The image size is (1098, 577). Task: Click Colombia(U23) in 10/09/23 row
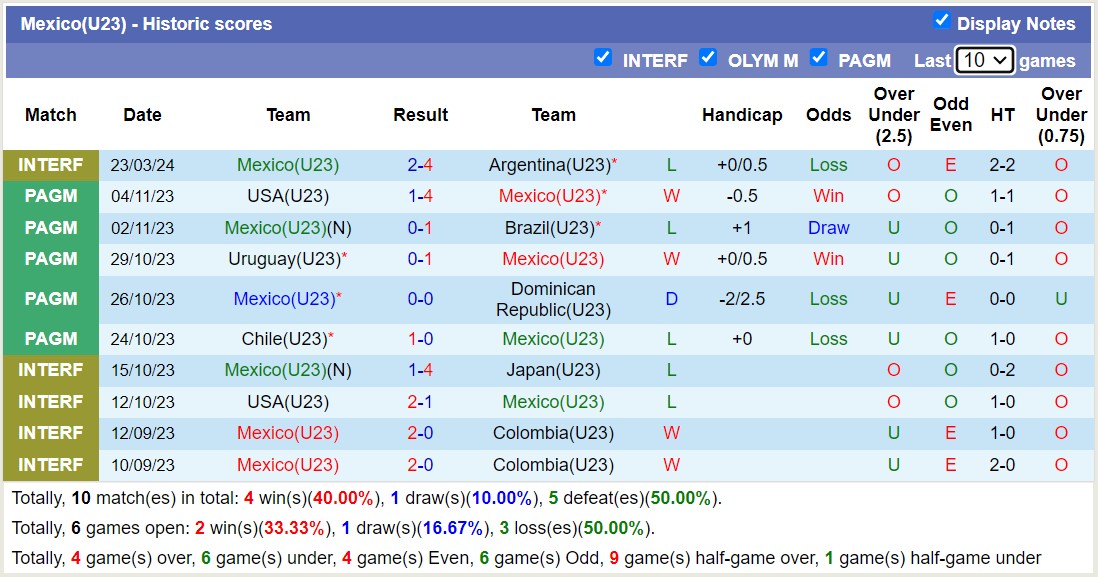(x=553, y=465)
